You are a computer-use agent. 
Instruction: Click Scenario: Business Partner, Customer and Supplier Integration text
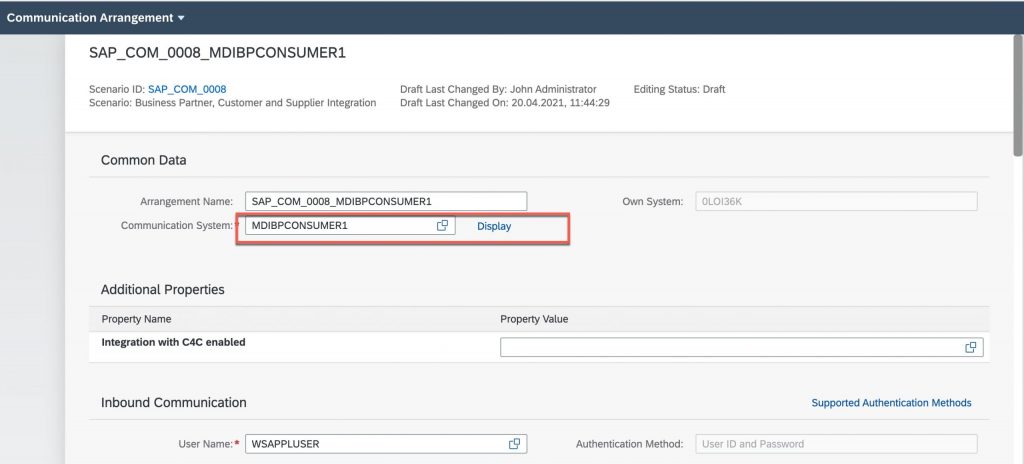232,103
